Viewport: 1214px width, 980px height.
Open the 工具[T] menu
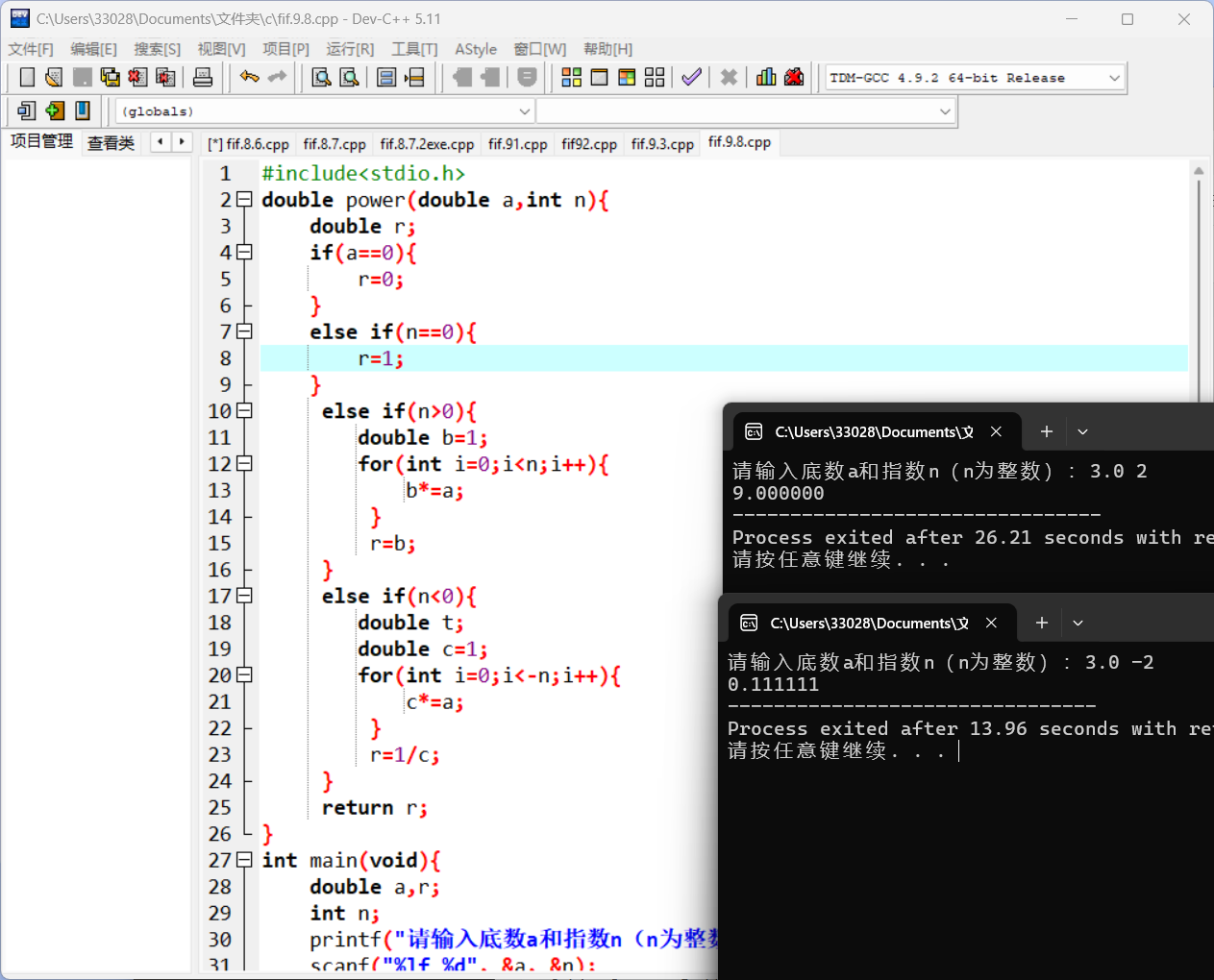(x=414, y=49)
